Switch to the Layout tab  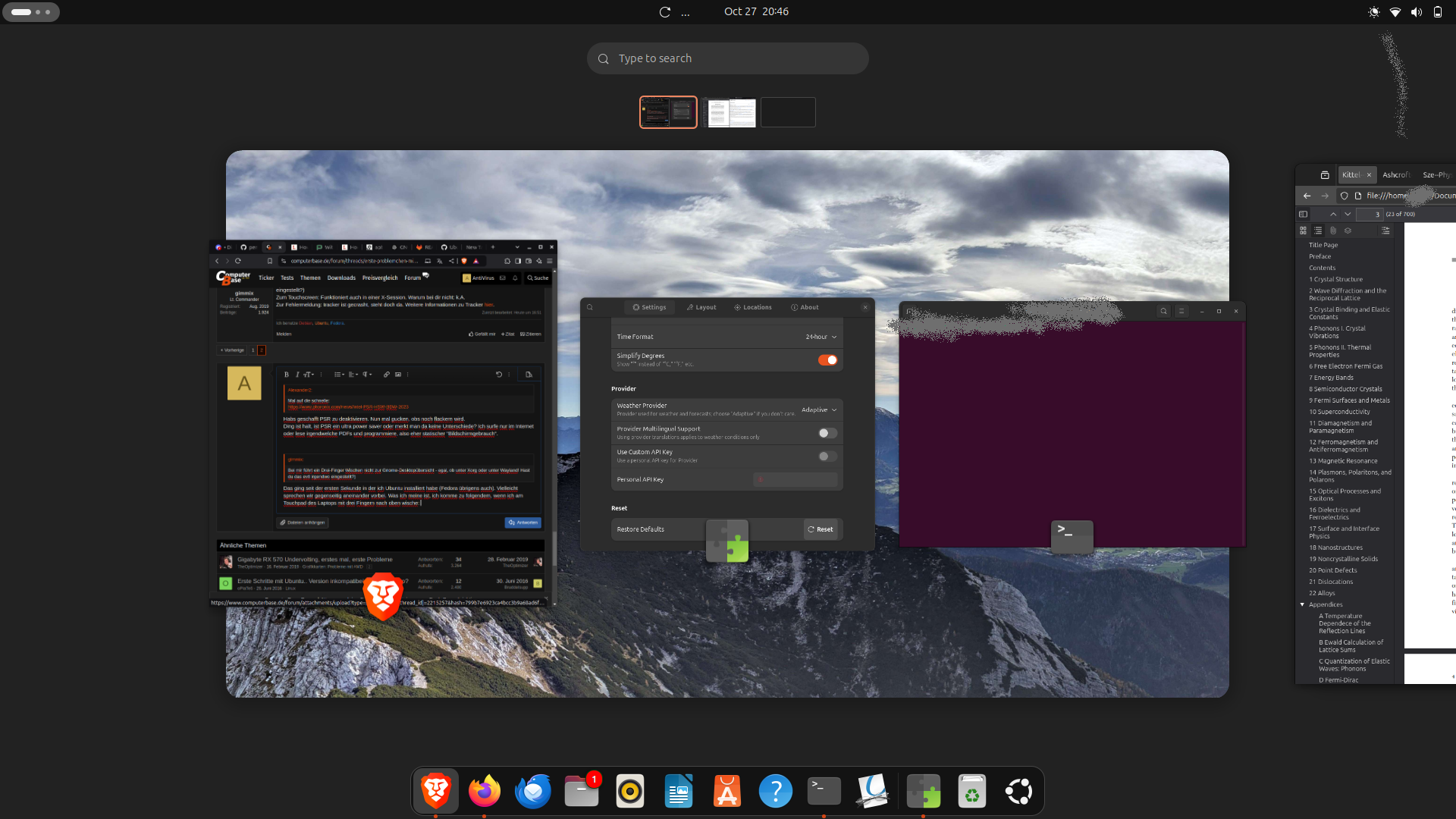pyautogui.click(x=701, y=307)
